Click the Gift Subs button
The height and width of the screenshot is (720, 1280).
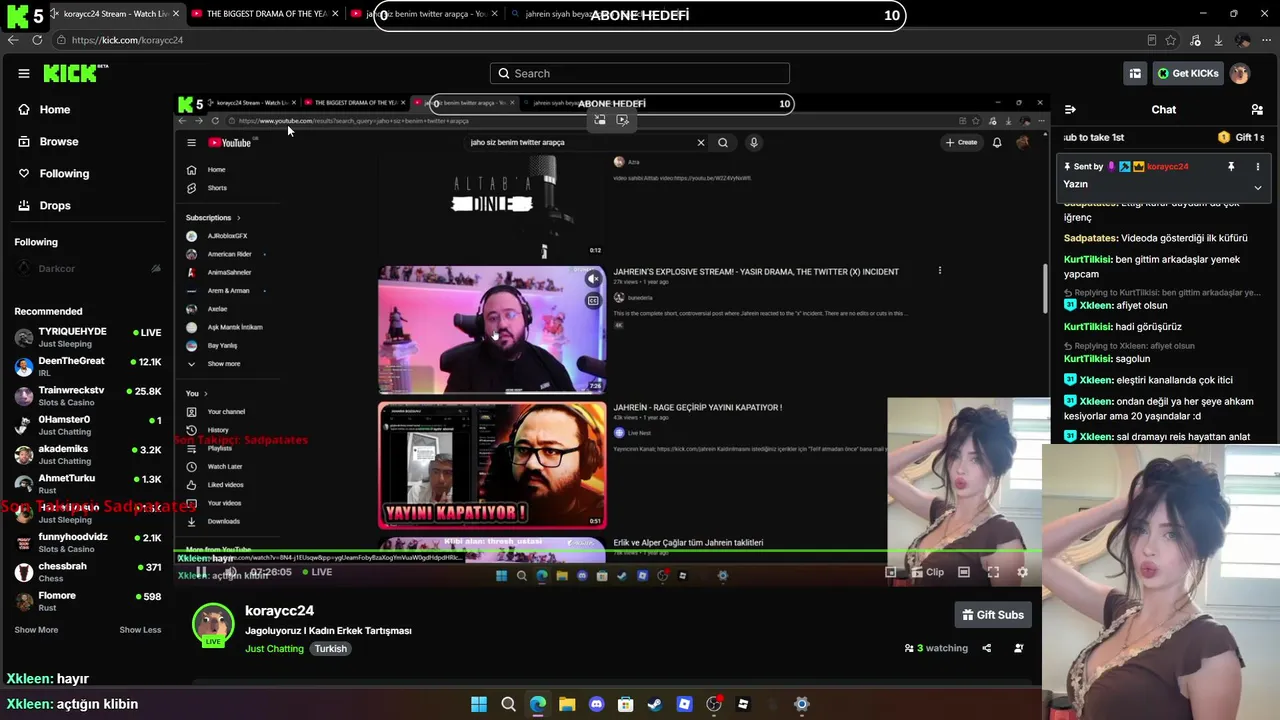(x=993, y=615)
